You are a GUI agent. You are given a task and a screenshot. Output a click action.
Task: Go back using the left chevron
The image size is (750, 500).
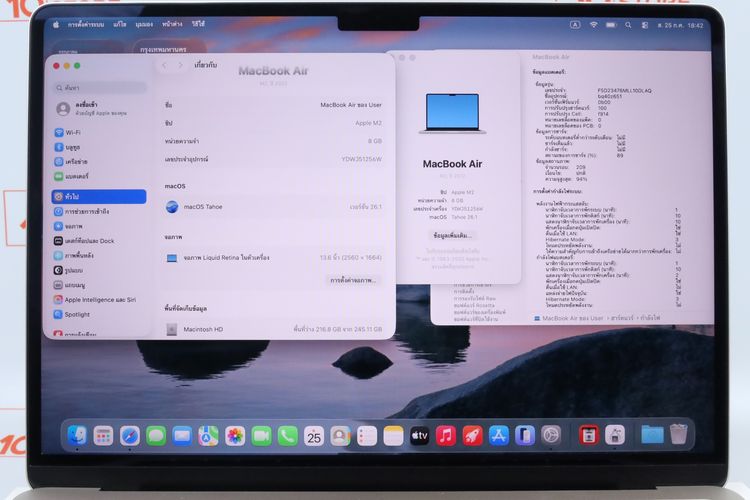pos(165,66)
